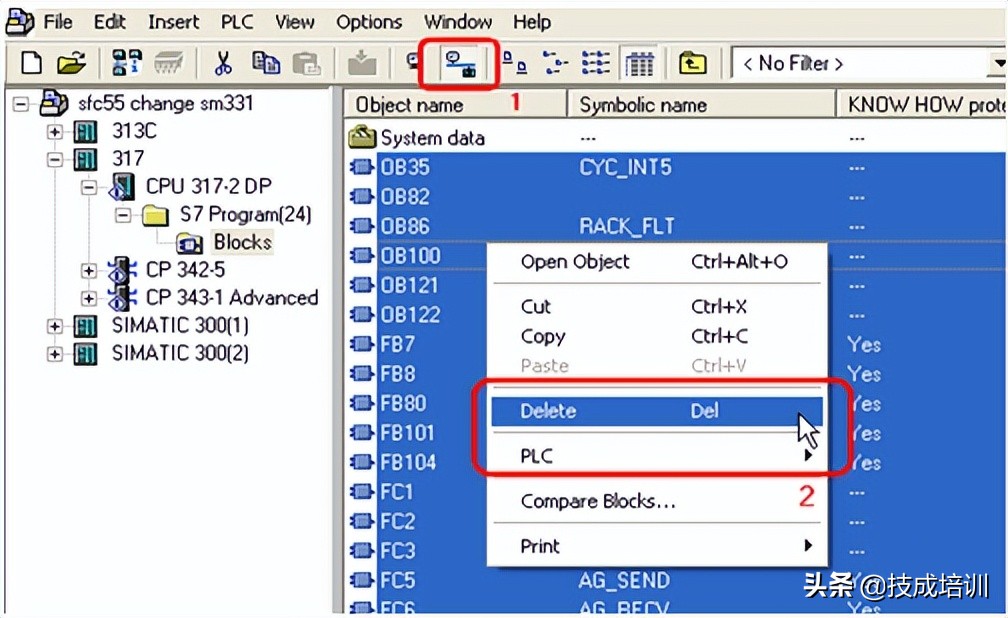
Task: Choose Copy from the context menu
Action: (656, 336)
